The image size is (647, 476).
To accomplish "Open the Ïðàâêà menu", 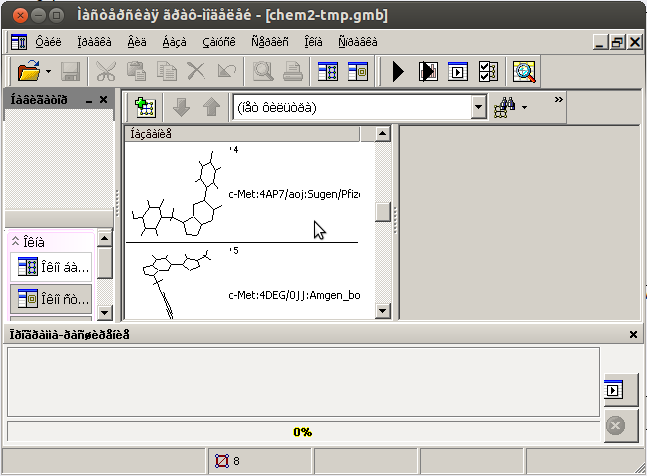I will [94, 42].
